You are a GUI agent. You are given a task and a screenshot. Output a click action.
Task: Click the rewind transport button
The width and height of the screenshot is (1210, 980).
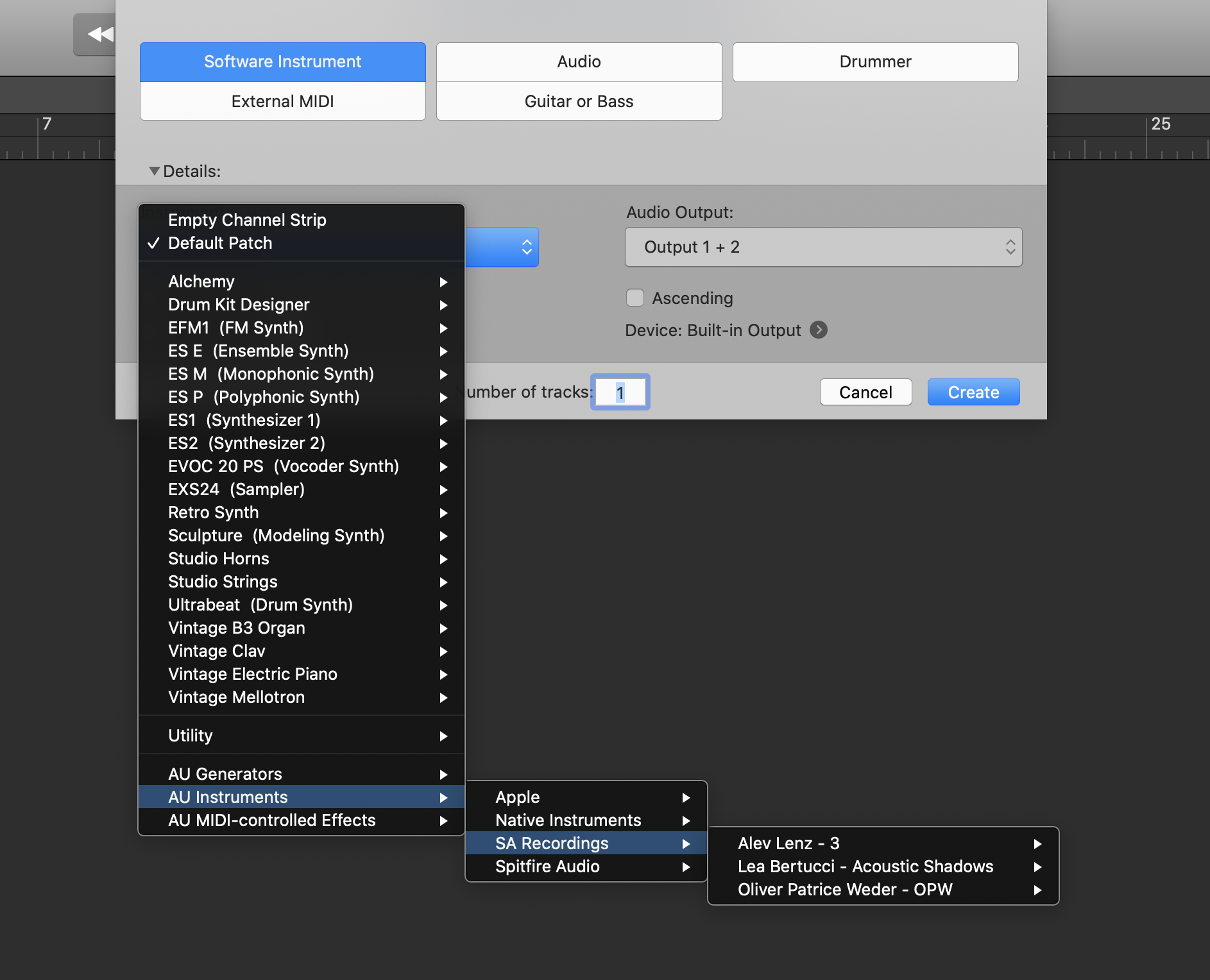click(x=96, y=34)
